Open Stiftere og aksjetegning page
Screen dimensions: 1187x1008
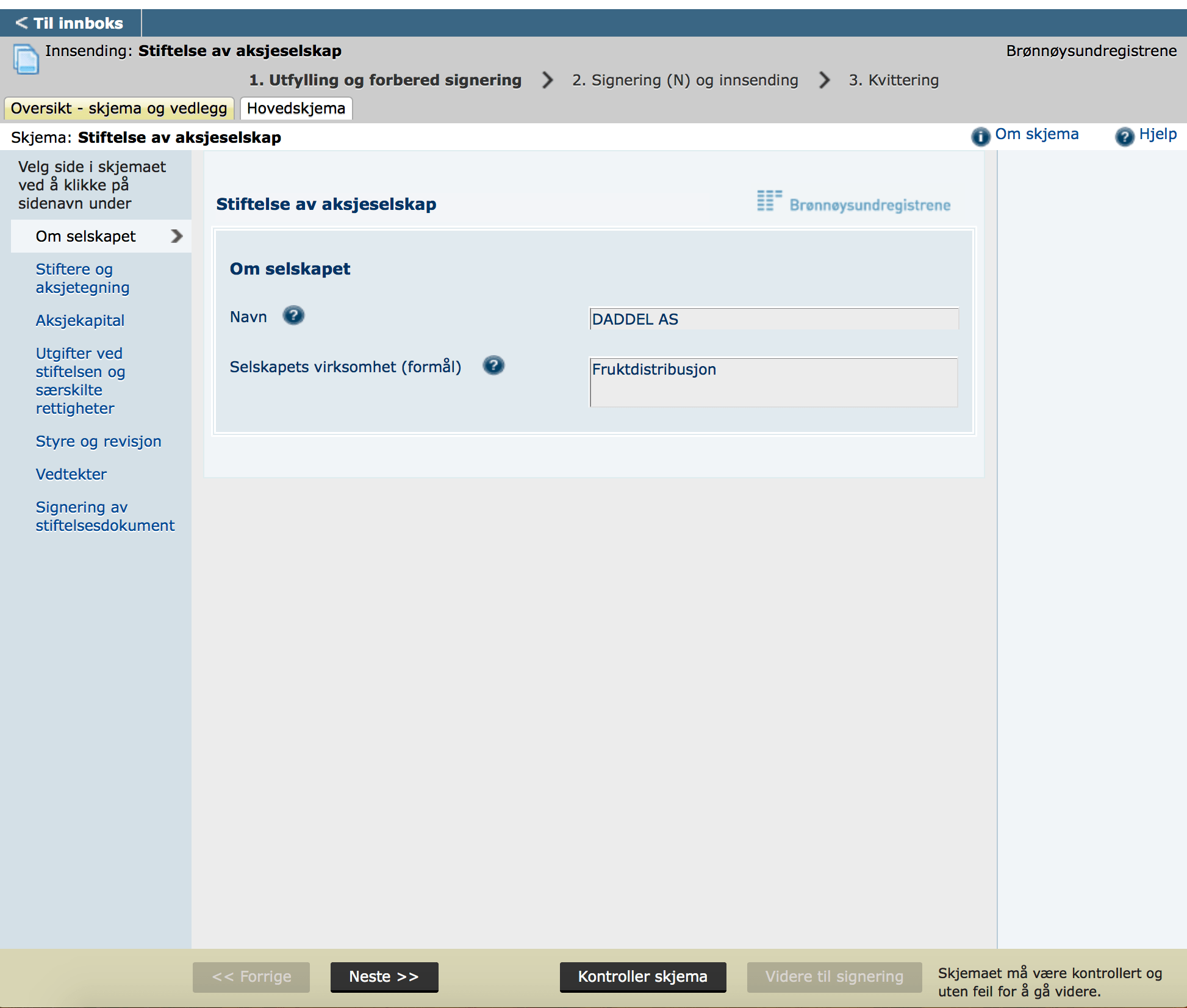[x=82, y=278]
